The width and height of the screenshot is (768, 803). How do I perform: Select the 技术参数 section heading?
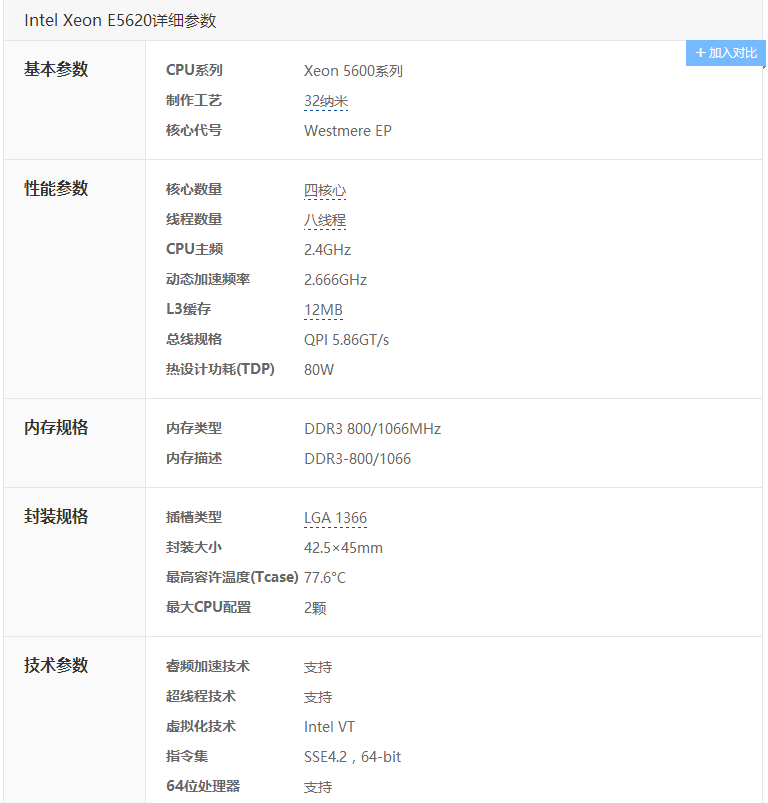click(x=56, y=665)
